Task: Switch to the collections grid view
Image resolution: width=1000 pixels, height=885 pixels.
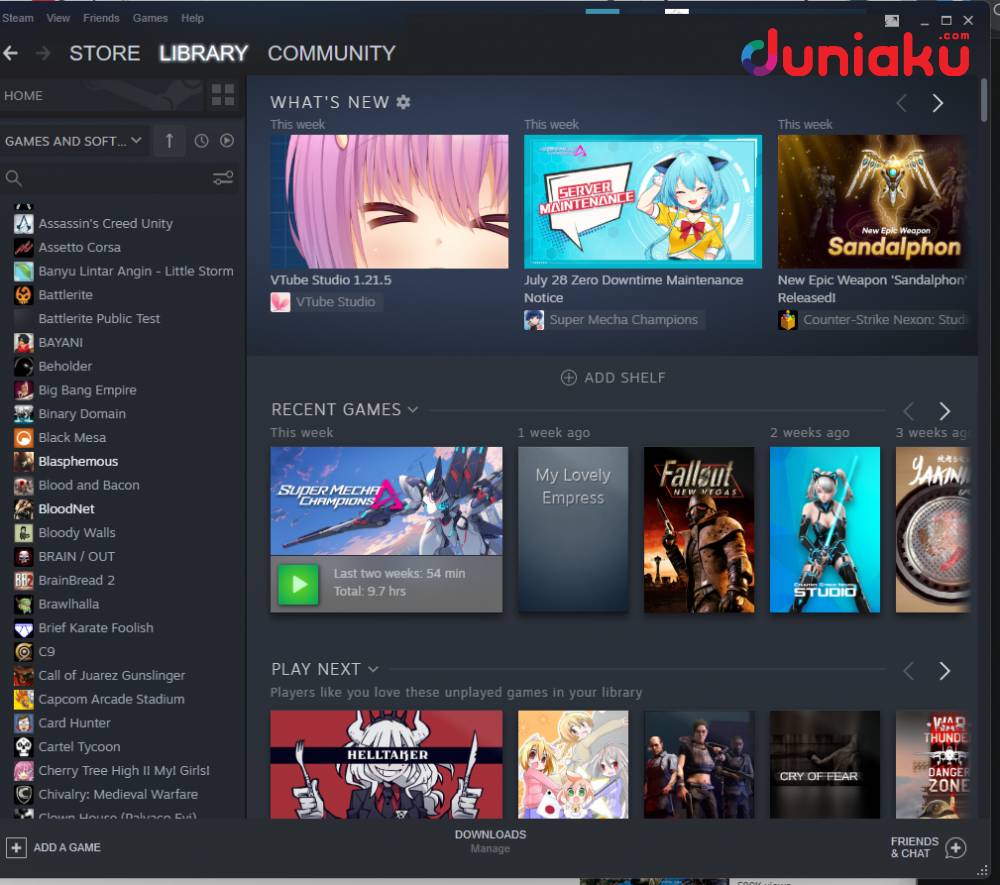Action: pos(223,95)
